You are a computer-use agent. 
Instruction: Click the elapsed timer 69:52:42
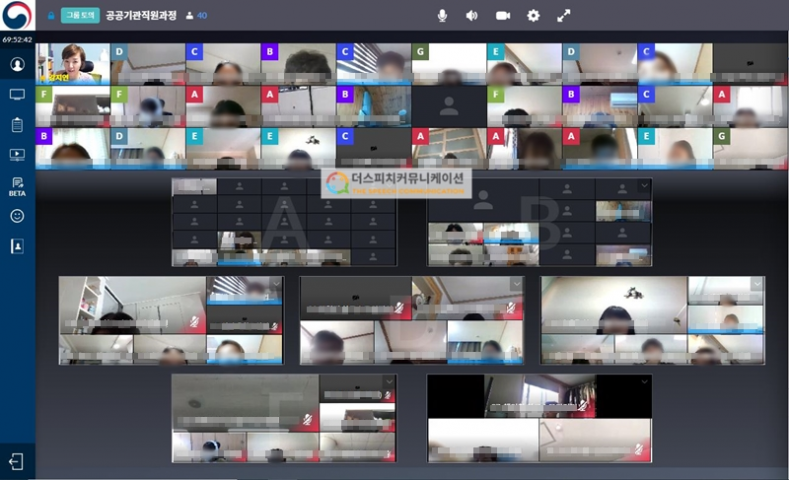pyautogui.click(x=17, y=39)
